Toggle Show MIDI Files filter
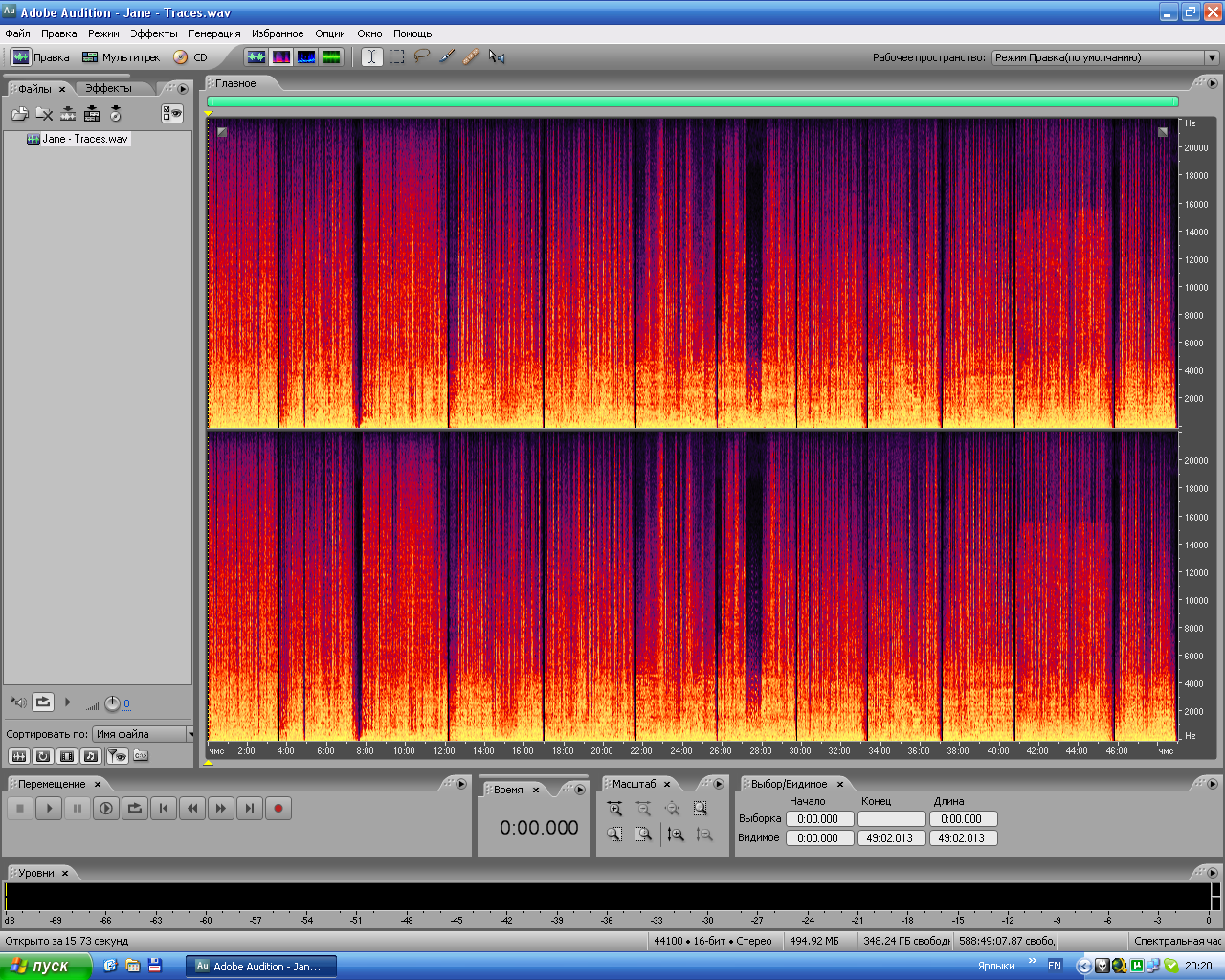This screenshot has height=980, width=1225. coord(91,756)
